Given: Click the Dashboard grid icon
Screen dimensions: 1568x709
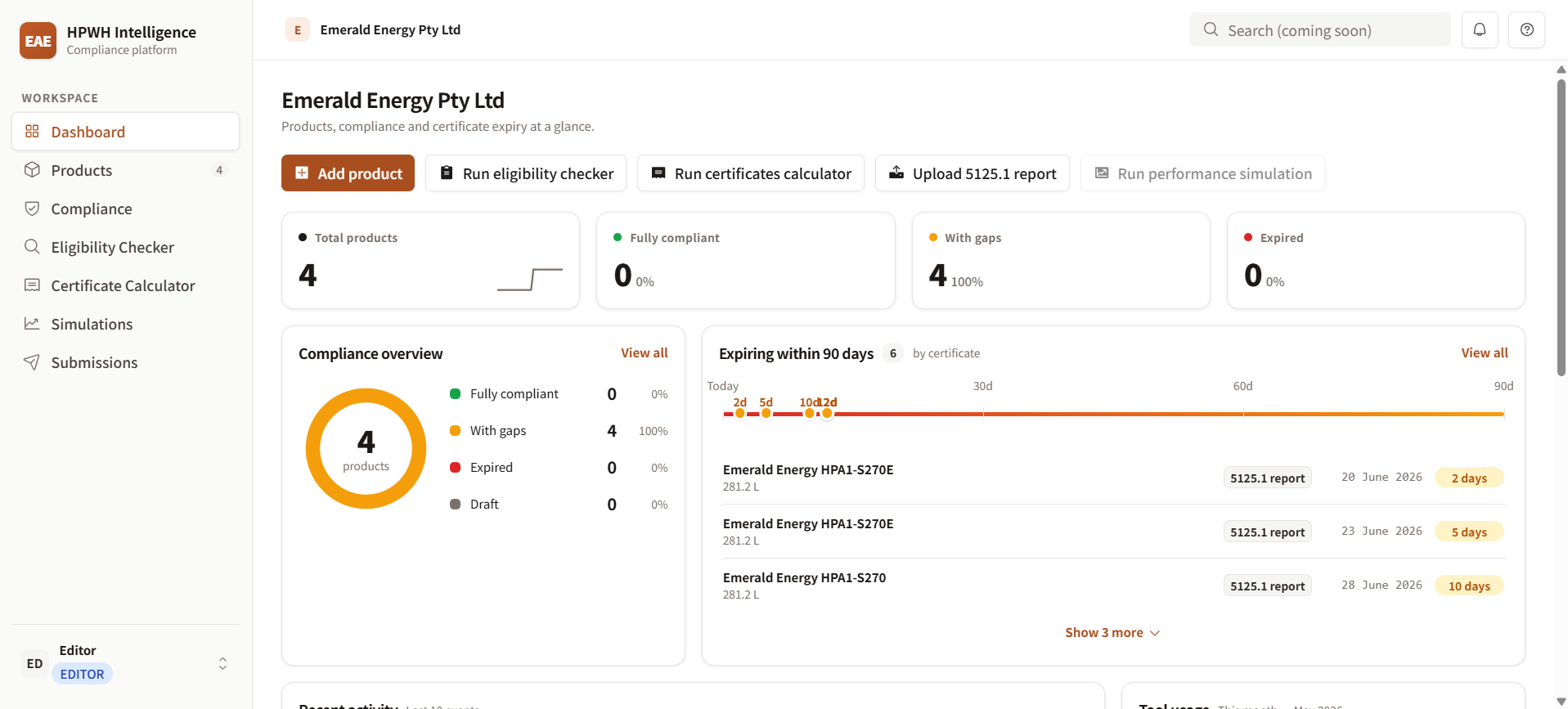Looking at the screenshot, I should coord(32,132).
